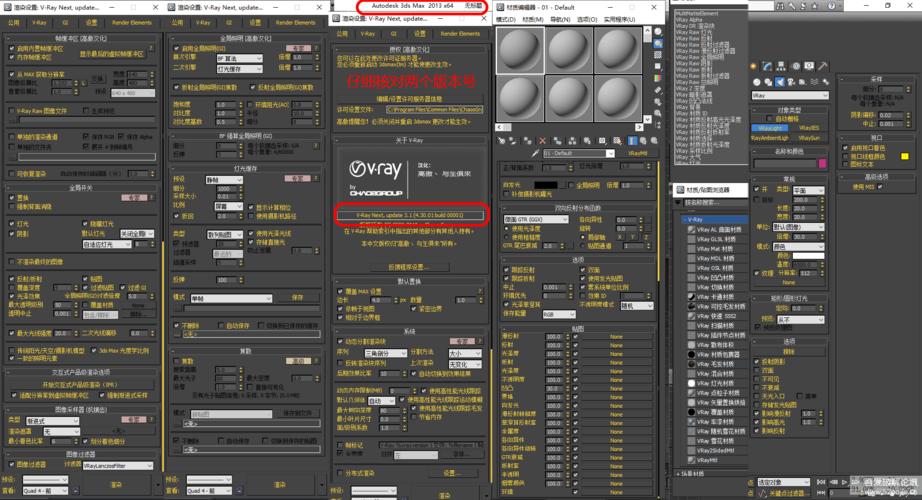Click 显示最后的虚拟帧缓冲区 button
The height and width of the screenshot is (500, 922).
(112, 54)
